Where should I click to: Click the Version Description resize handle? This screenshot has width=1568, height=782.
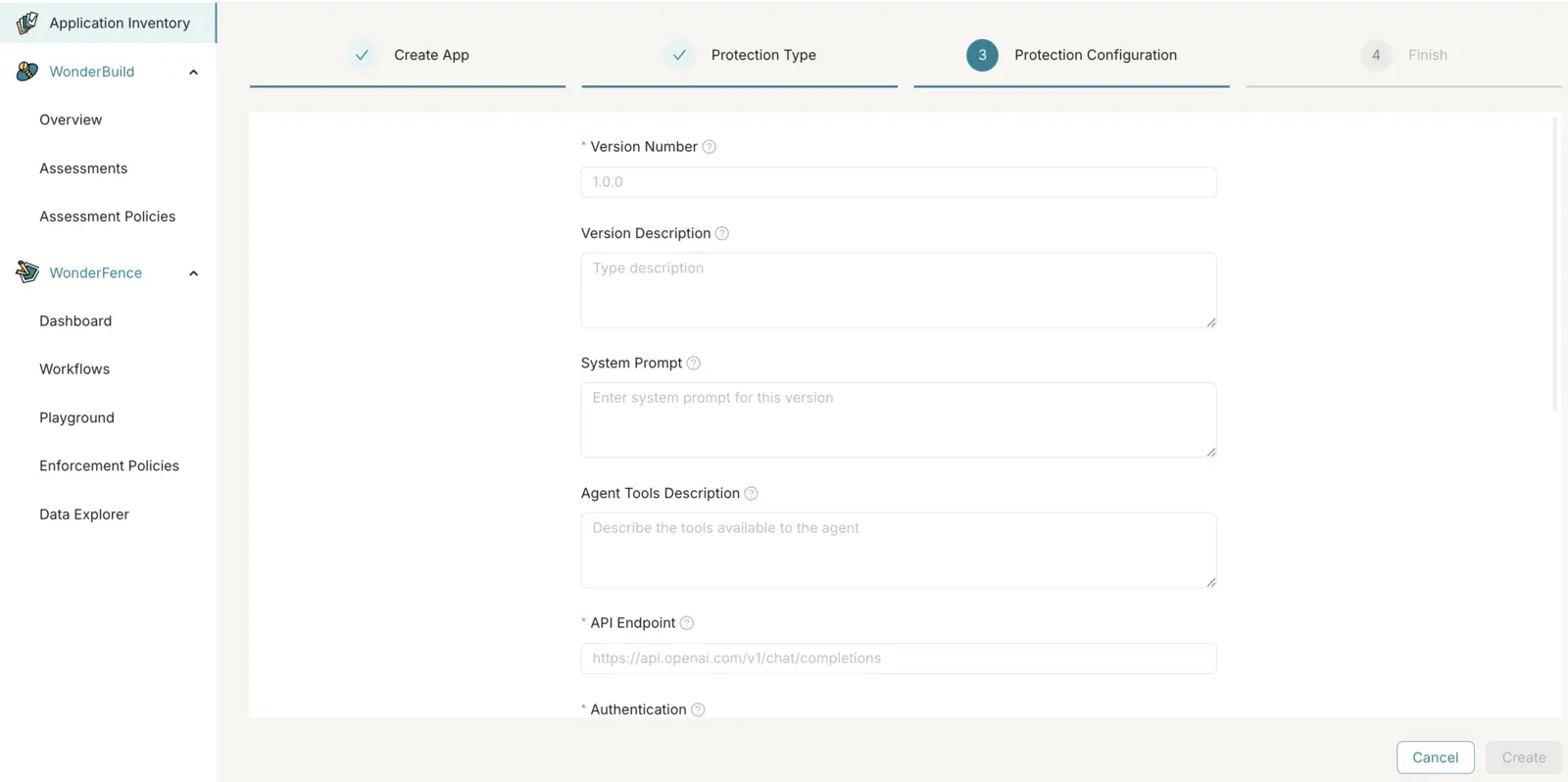pyautogui.click(x=1211, y=322)
